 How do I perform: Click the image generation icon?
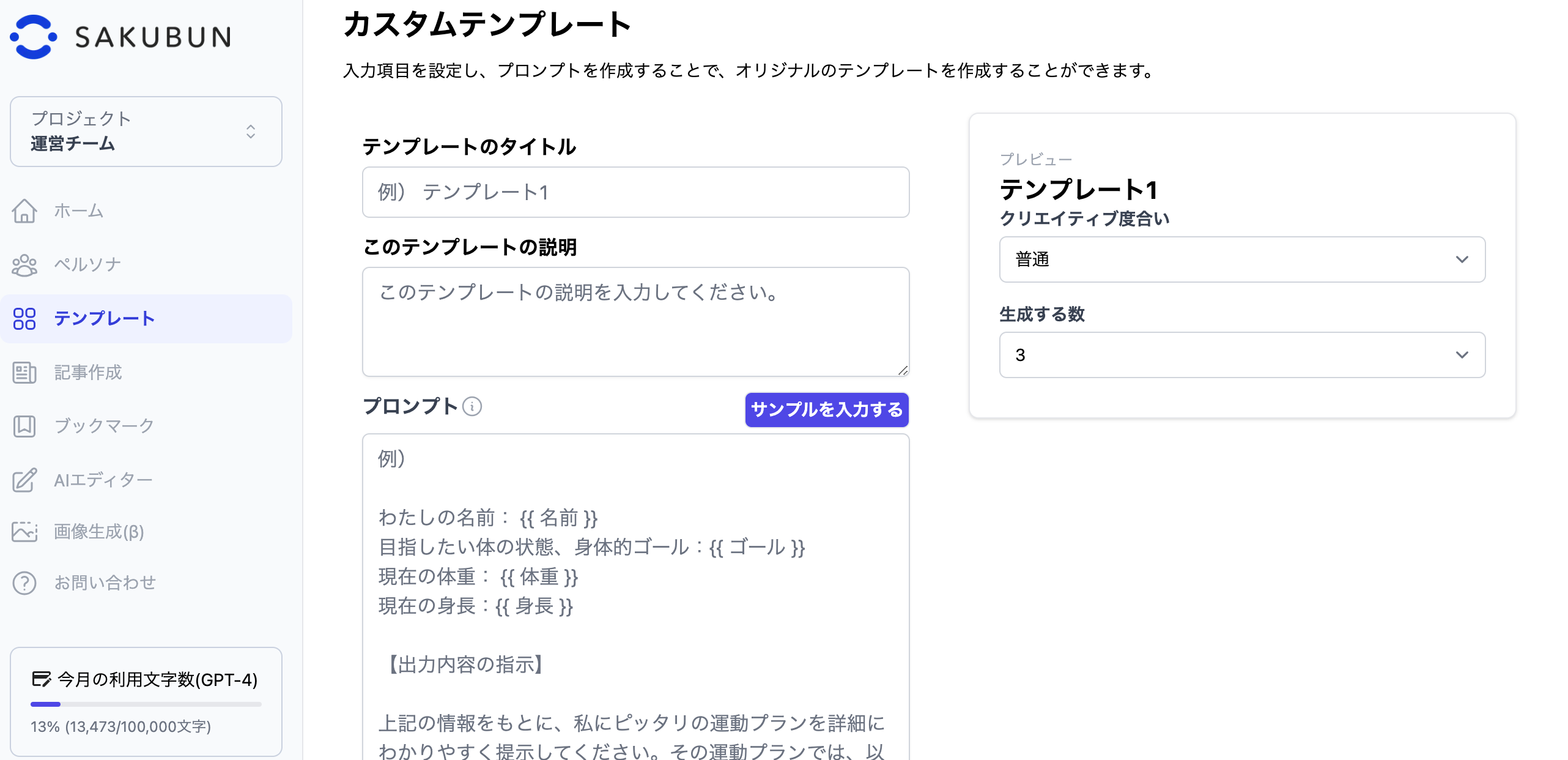coord(24,532)
